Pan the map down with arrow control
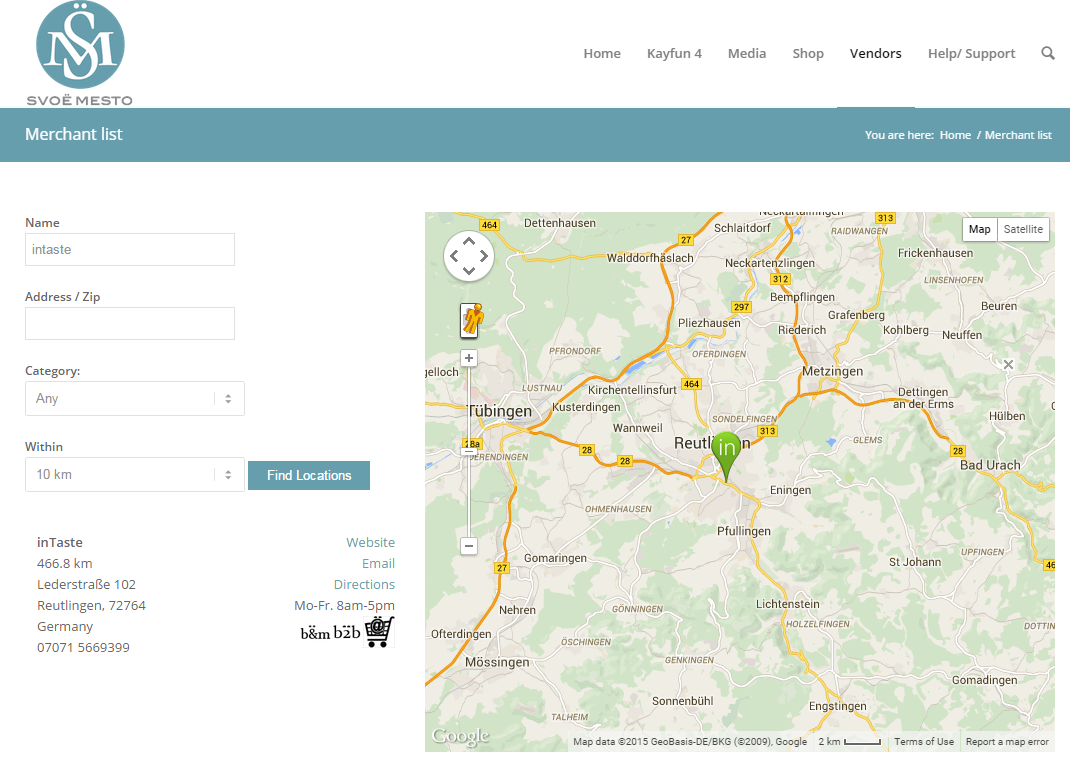The height and width of the screenshot is (761, 1070). (x=469, y=271)
